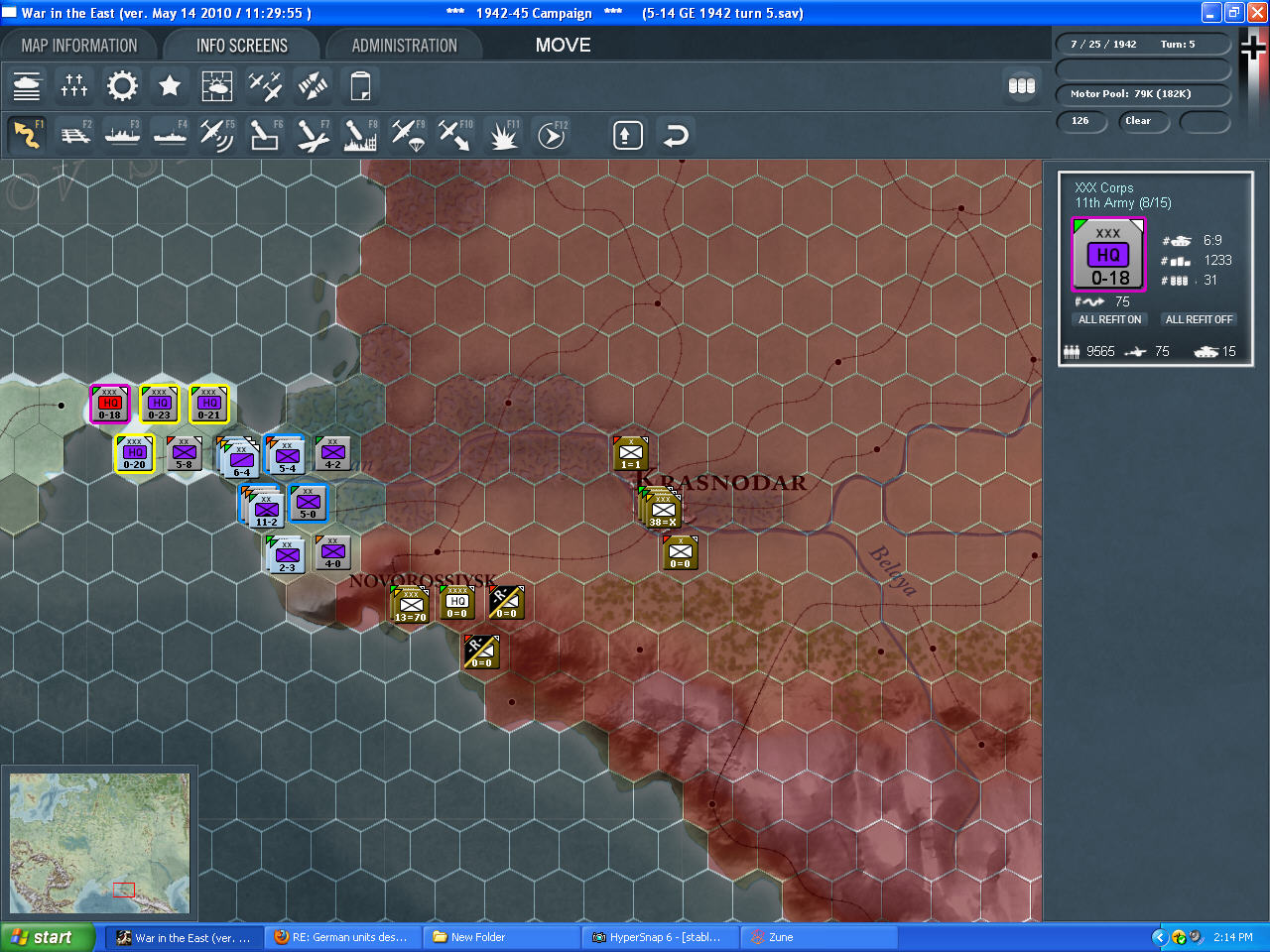The image size is (1270, 952).
Task: Select the 5-4 unit stack
Action: pos(286,455)
